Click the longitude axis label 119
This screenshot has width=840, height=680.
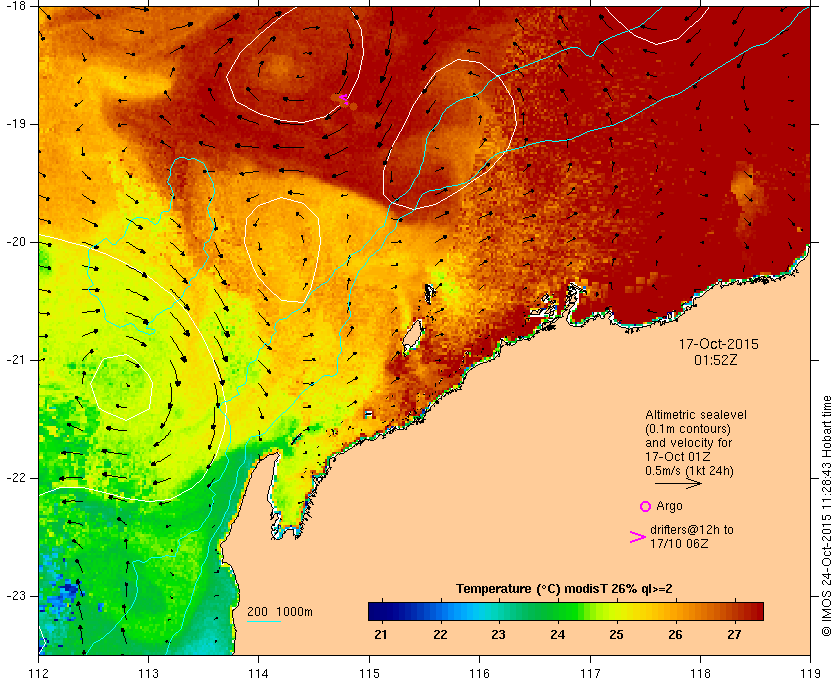(810, 673)
